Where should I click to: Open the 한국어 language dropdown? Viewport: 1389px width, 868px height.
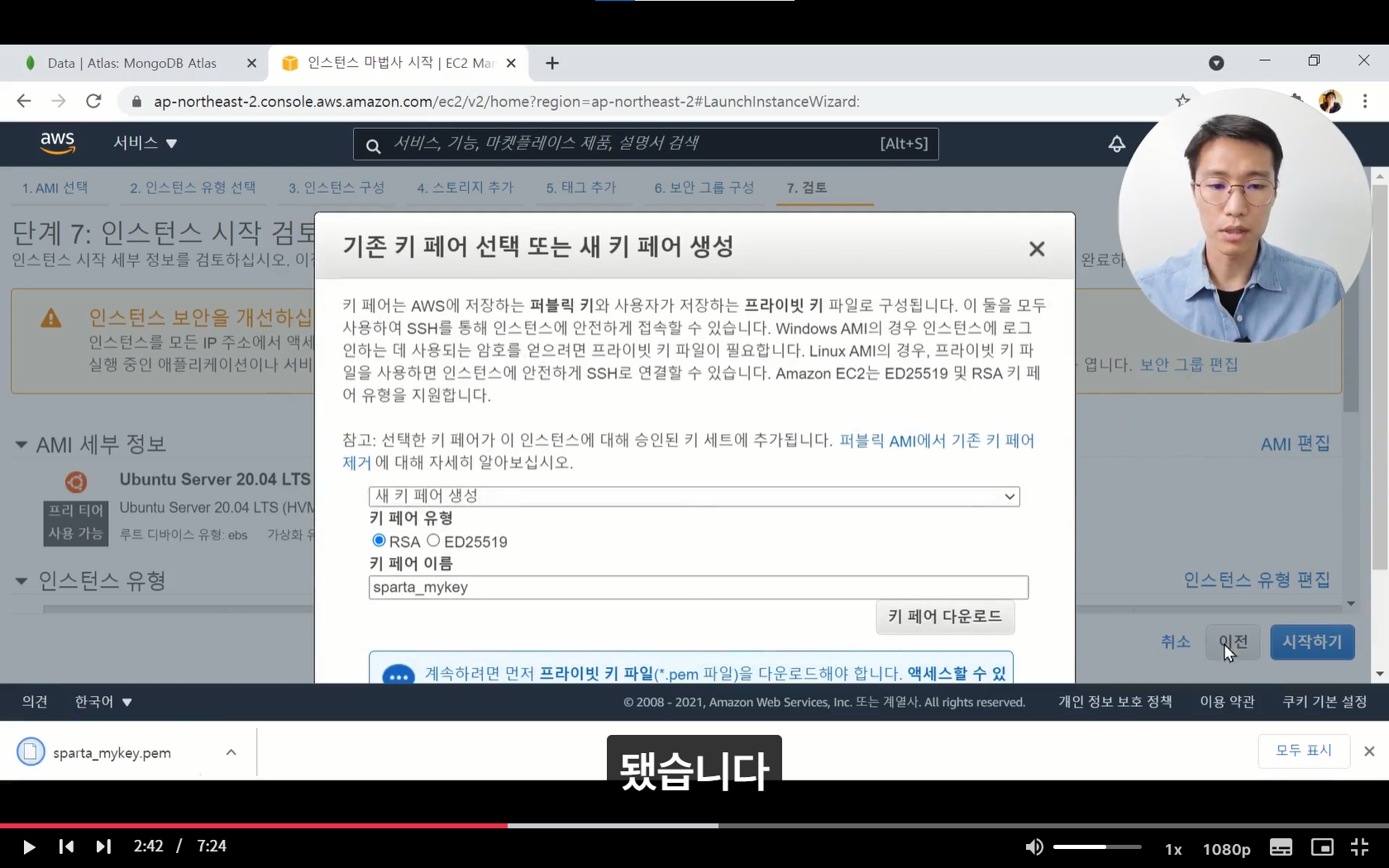(103, 702)
